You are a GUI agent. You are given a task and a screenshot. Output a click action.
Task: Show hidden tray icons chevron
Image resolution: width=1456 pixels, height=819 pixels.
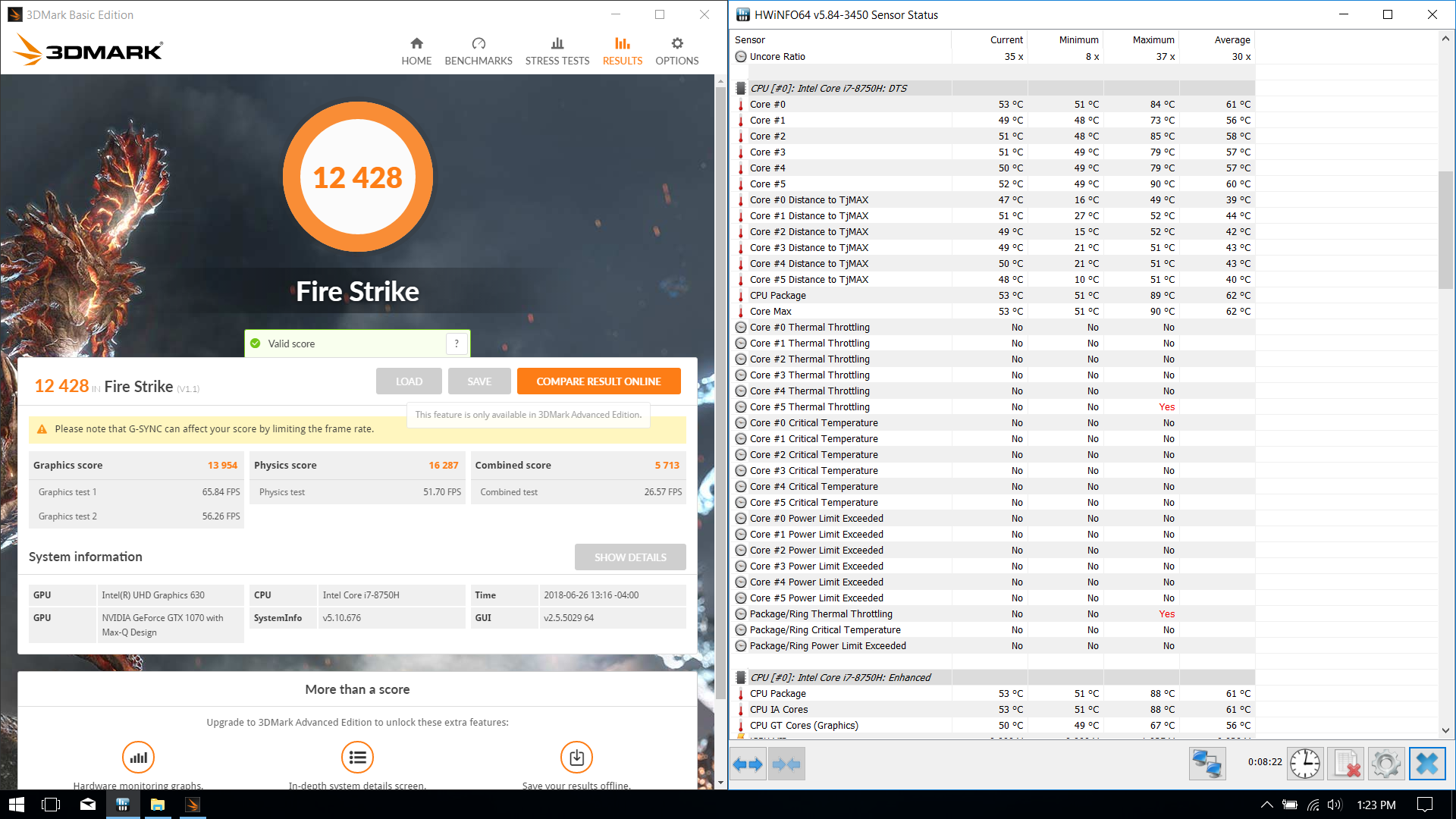pos(1266,805)
